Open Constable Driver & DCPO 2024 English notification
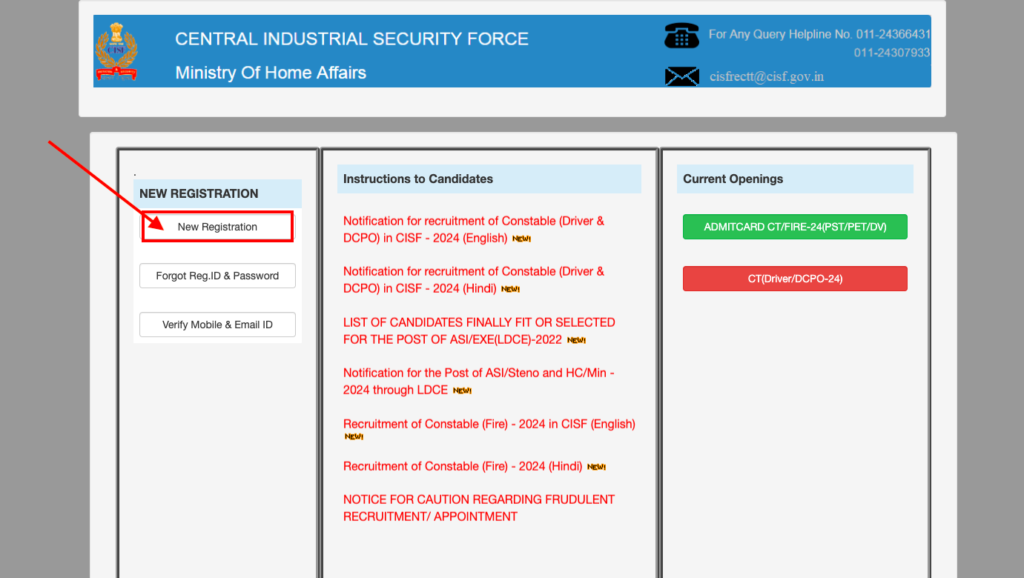 [x=473, y=229]
